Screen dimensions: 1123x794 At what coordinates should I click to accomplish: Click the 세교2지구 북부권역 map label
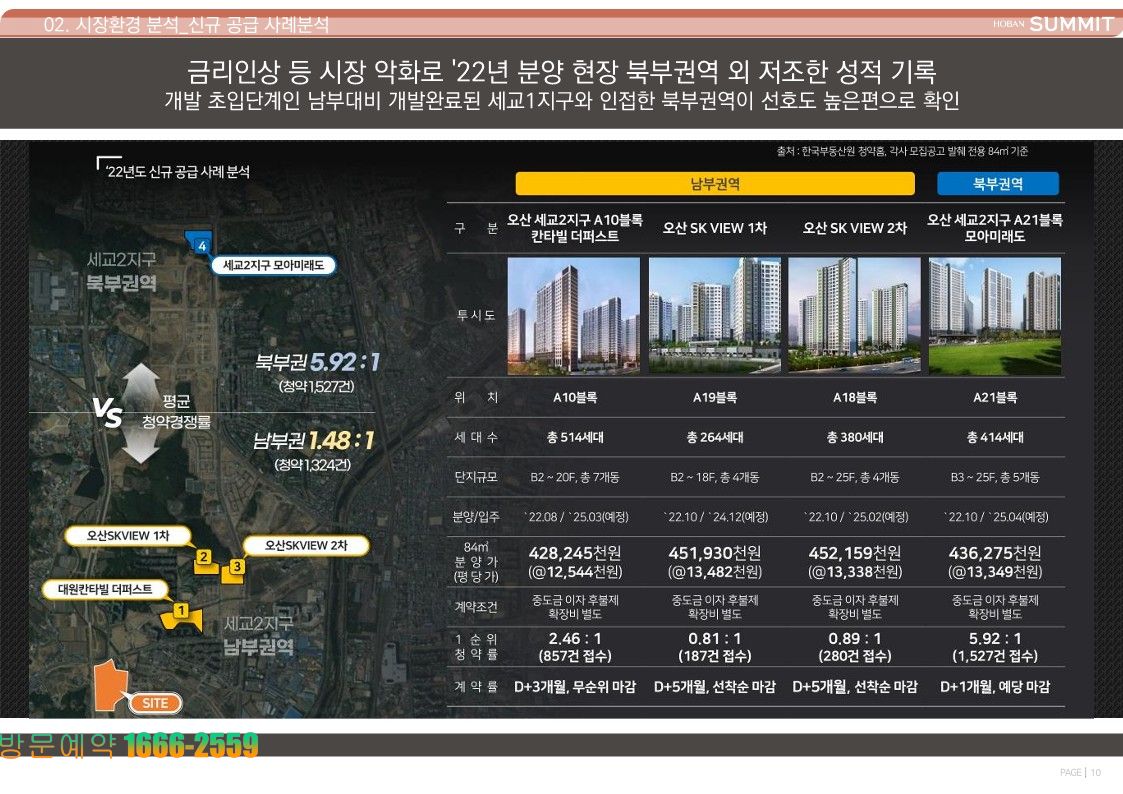point(121,271)
